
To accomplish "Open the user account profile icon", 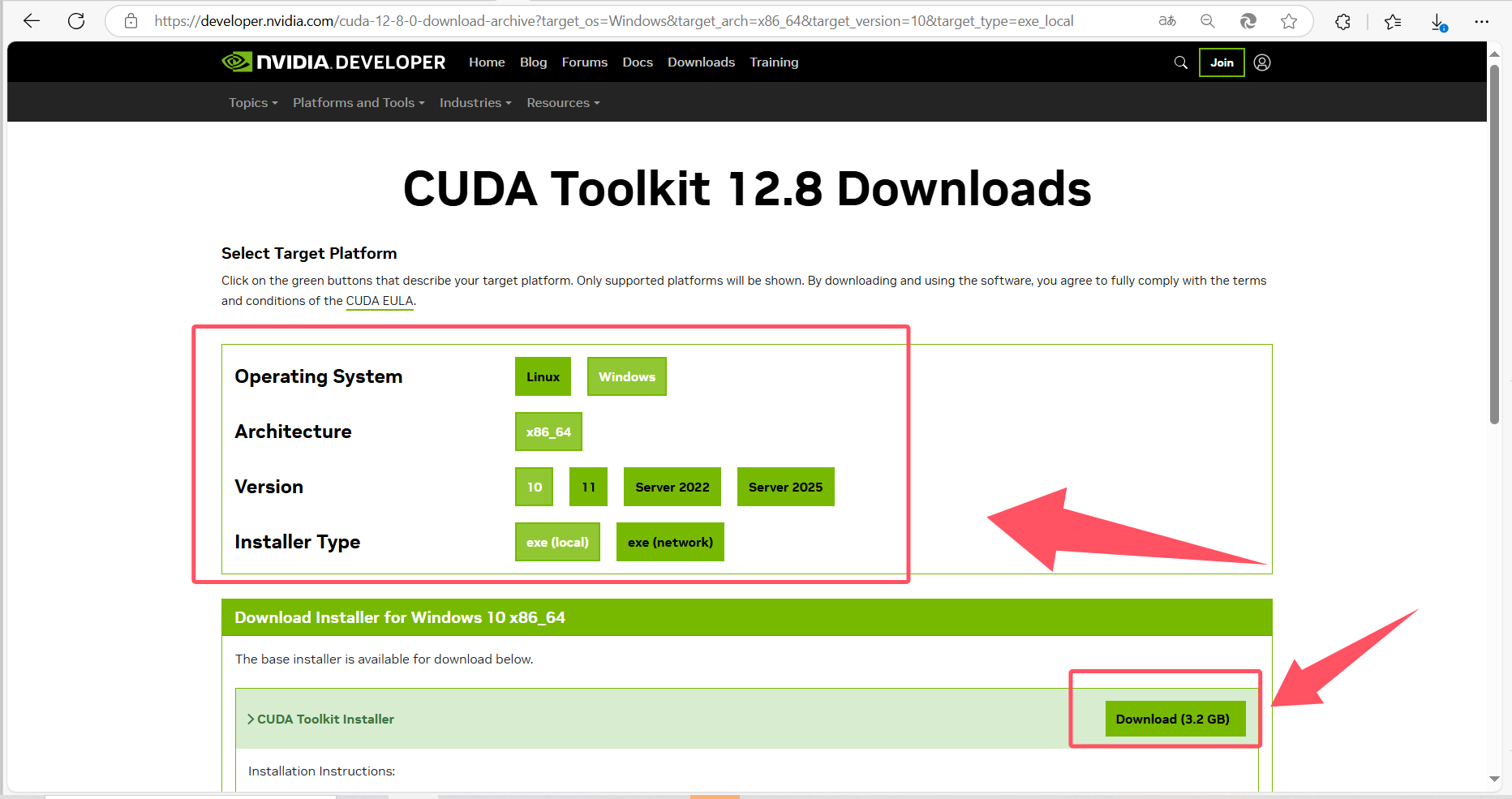I will [1262, 62].
